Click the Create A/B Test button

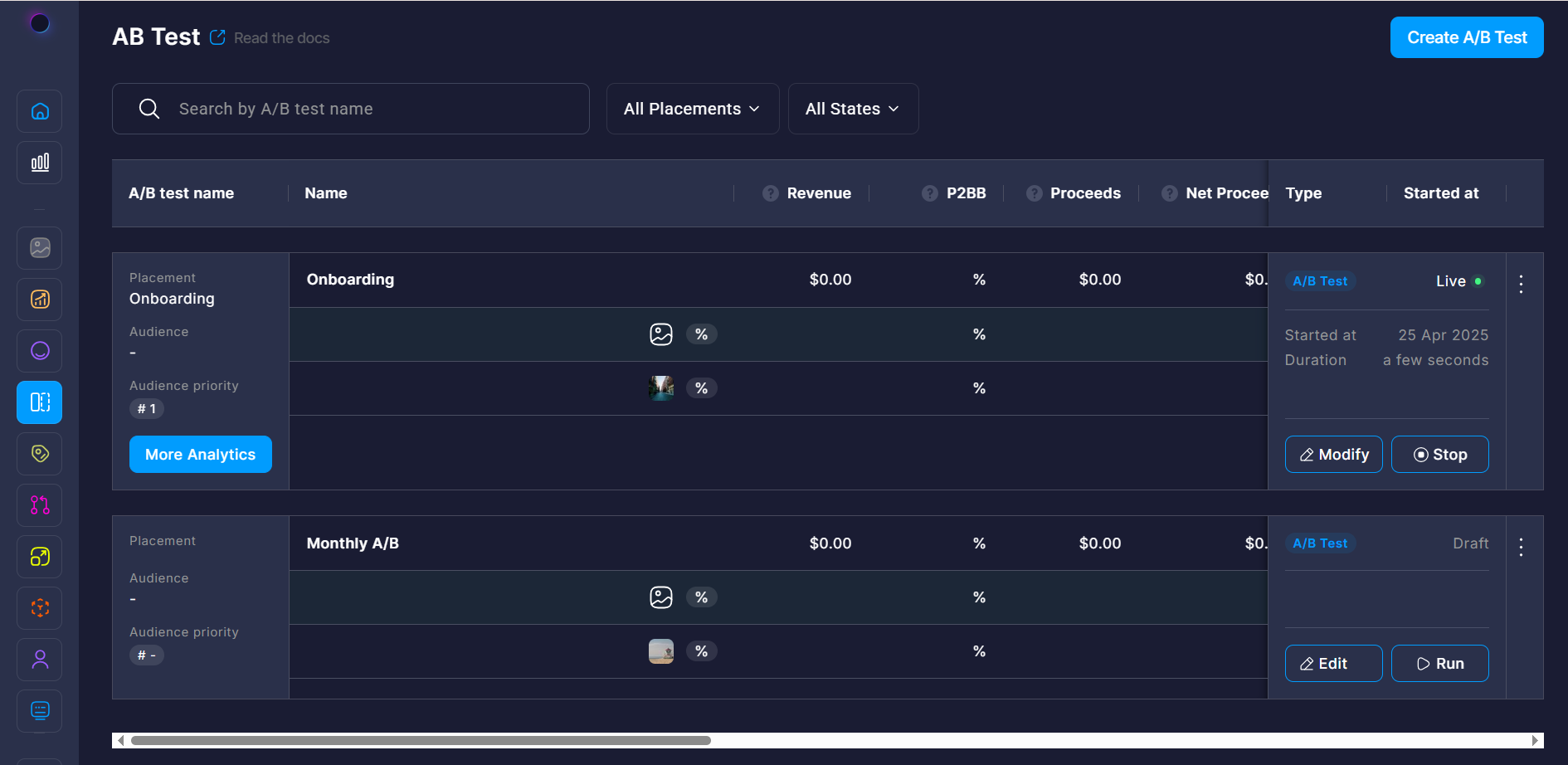(1466, 37)
